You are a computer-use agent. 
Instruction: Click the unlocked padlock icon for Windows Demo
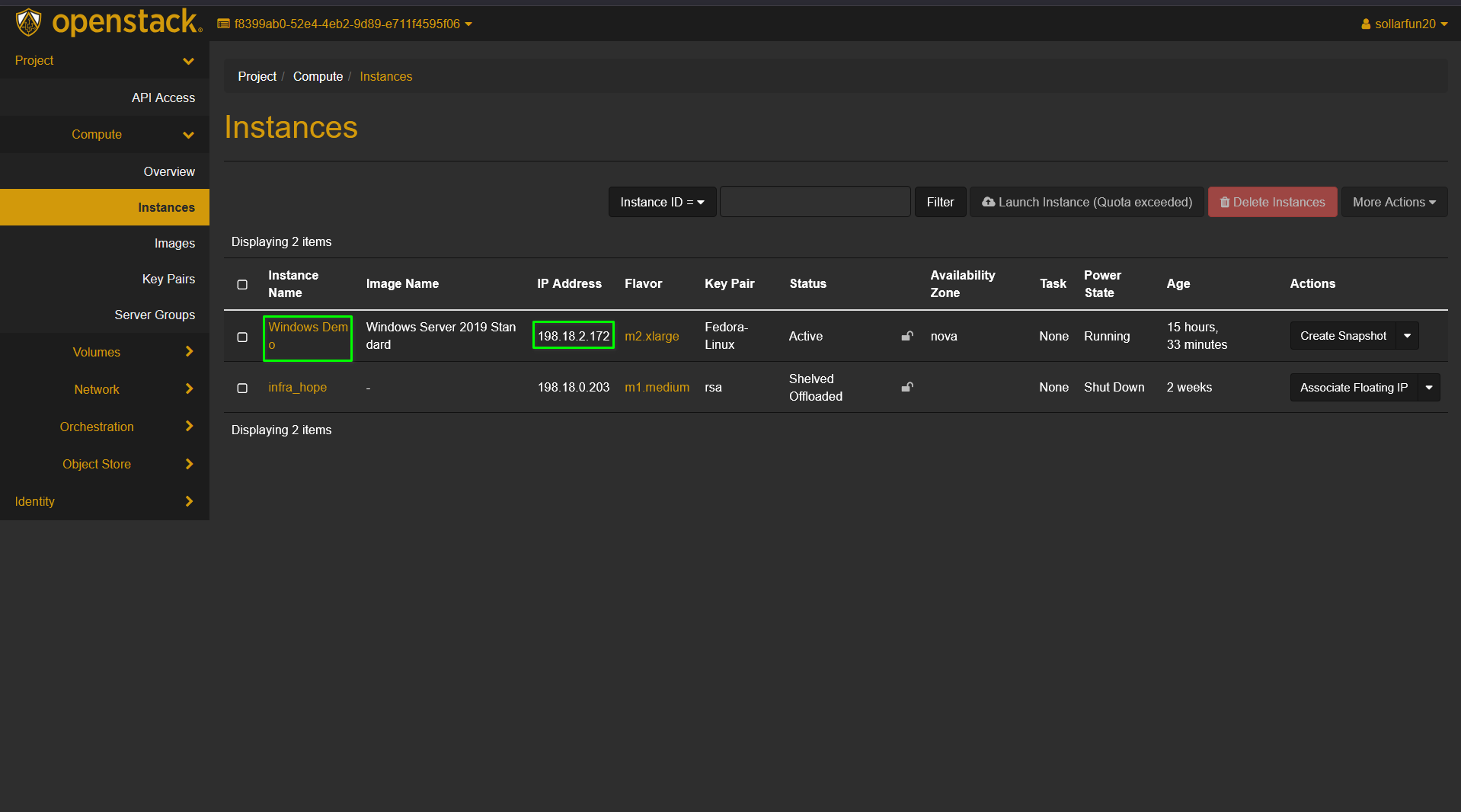[907, 336]
